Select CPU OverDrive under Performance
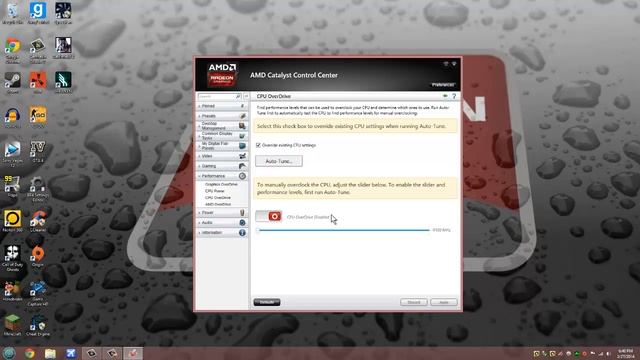 click(218, 198)
